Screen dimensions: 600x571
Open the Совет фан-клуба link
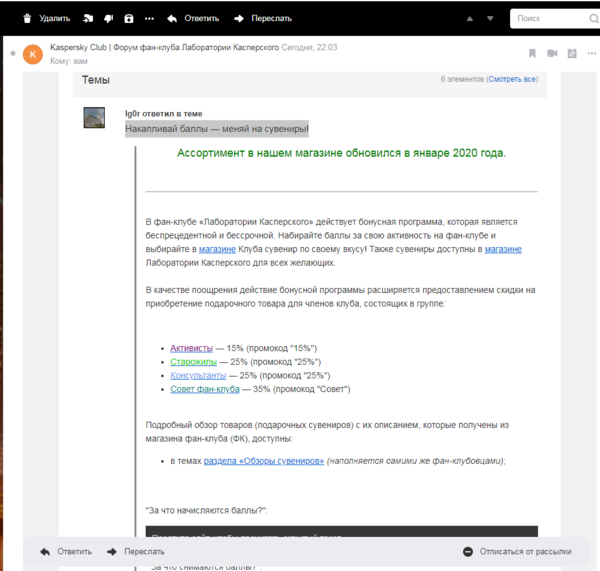[x=205, y=389]
